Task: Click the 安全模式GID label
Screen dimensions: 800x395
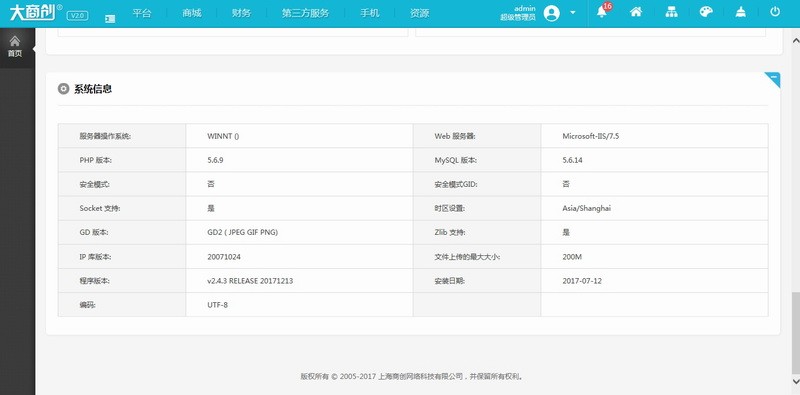Action: (x=456, y=184)
